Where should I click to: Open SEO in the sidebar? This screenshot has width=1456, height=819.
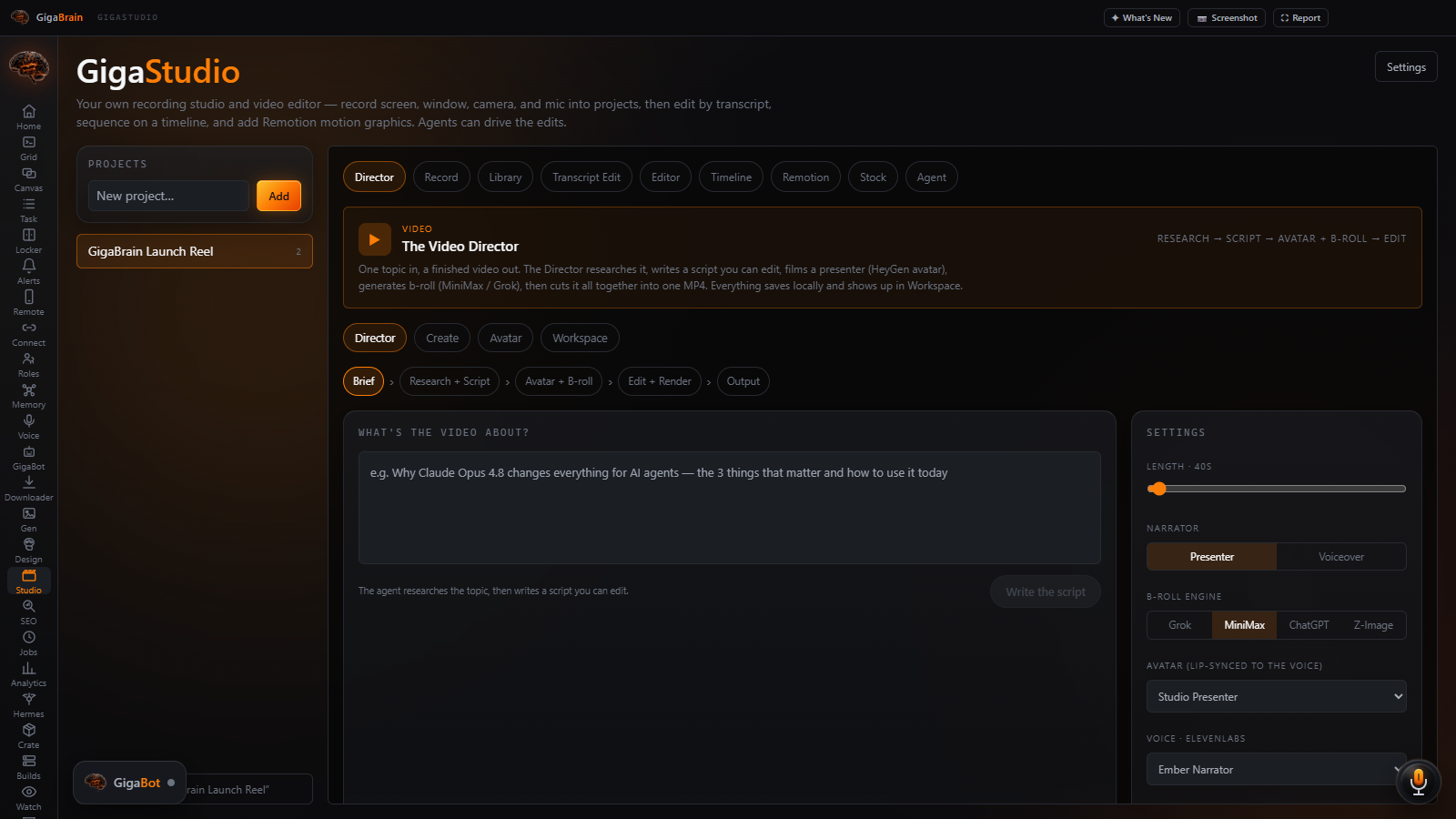(x=28, y=612)
